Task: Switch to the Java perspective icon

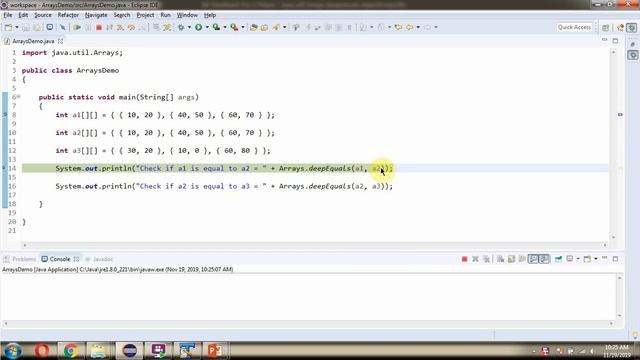Action: point(620,27)
